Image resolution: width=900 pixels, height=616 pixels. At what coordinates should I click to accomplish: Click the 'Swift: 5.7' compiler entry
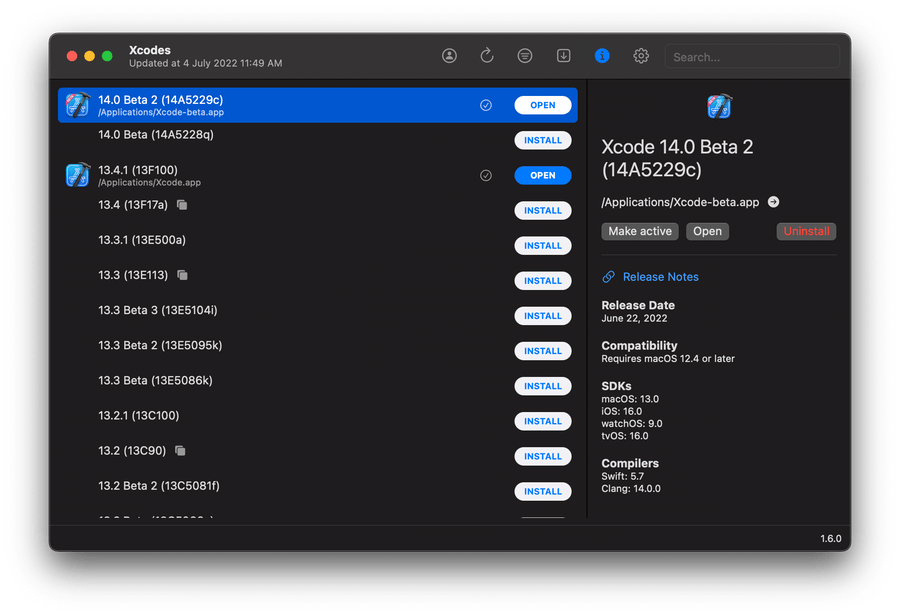[x=623, y=476]
